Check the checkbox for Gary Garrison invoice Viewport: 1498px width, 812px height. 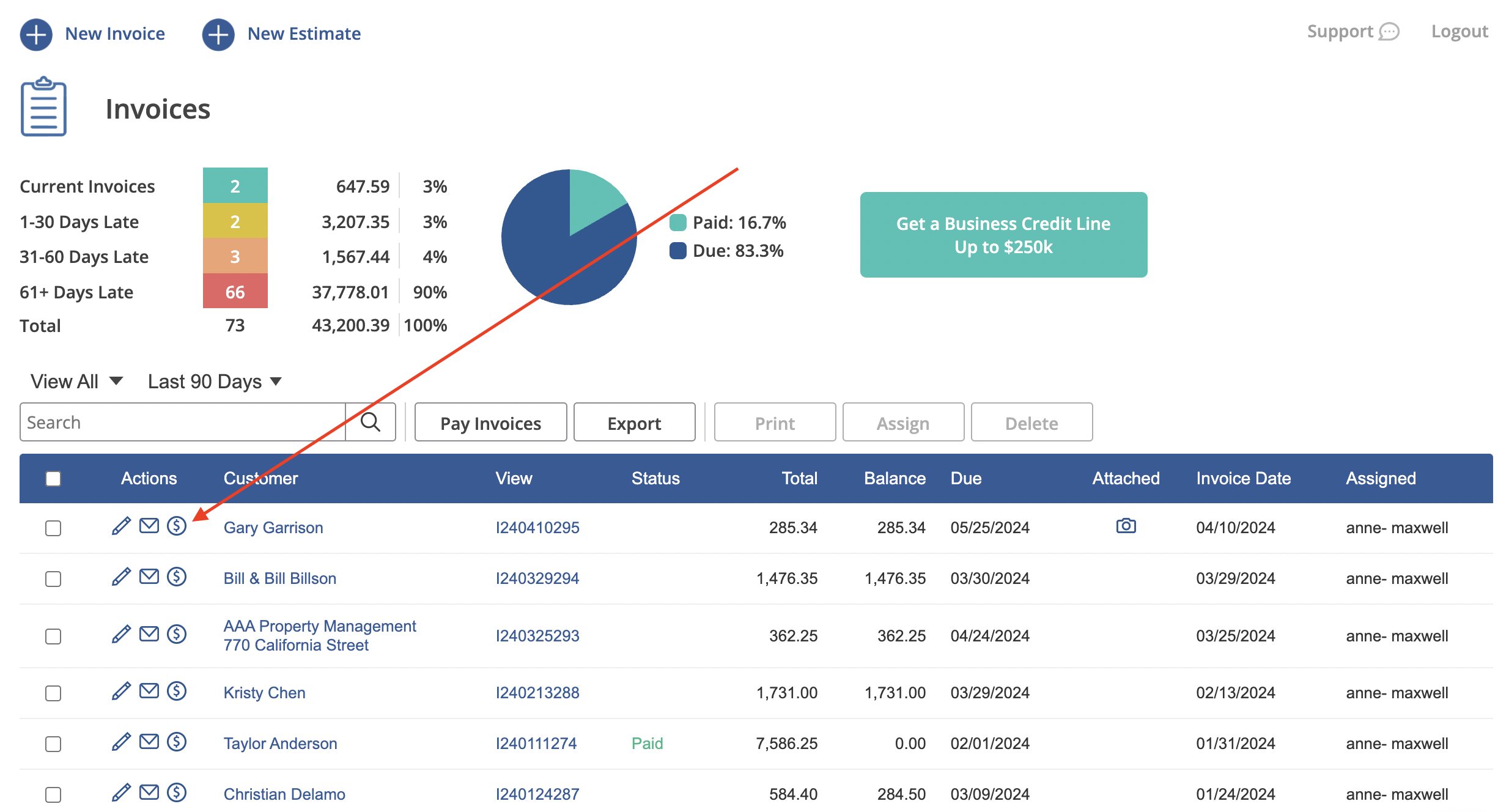pos(53,528)
